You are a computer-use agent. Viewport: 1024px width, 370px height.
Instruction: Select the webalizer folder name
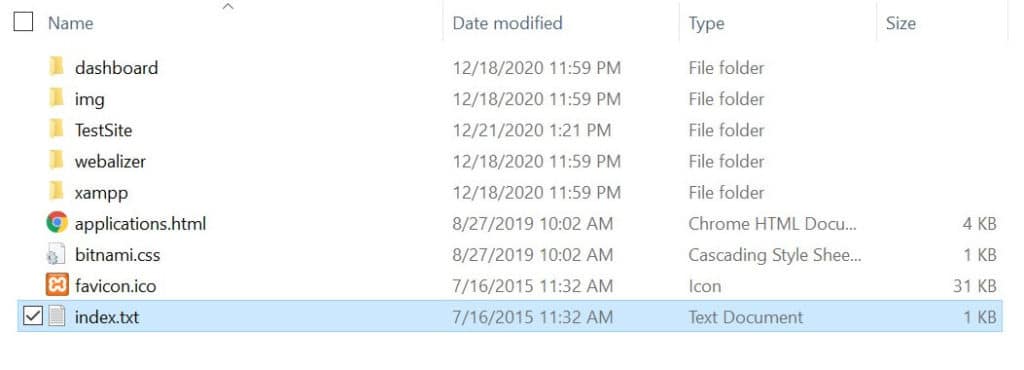[x=110, y=161]
